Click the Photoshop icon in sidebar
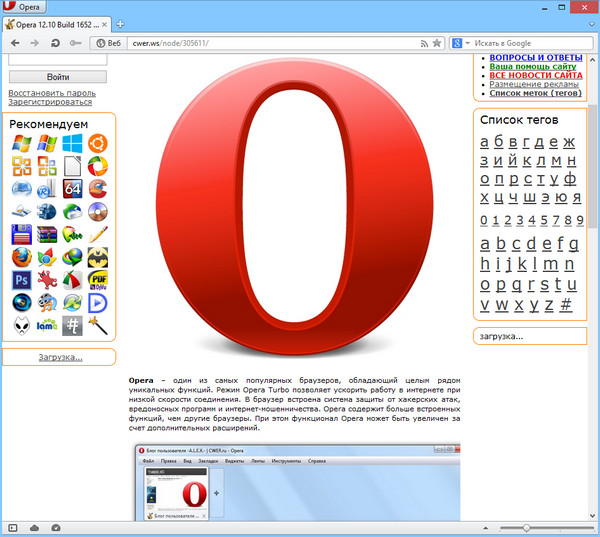 point(21,279)
